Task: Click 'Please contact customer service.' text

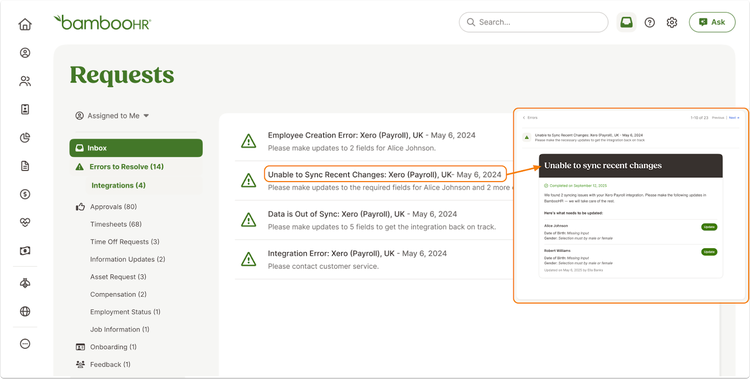Action: click(323, 266)
